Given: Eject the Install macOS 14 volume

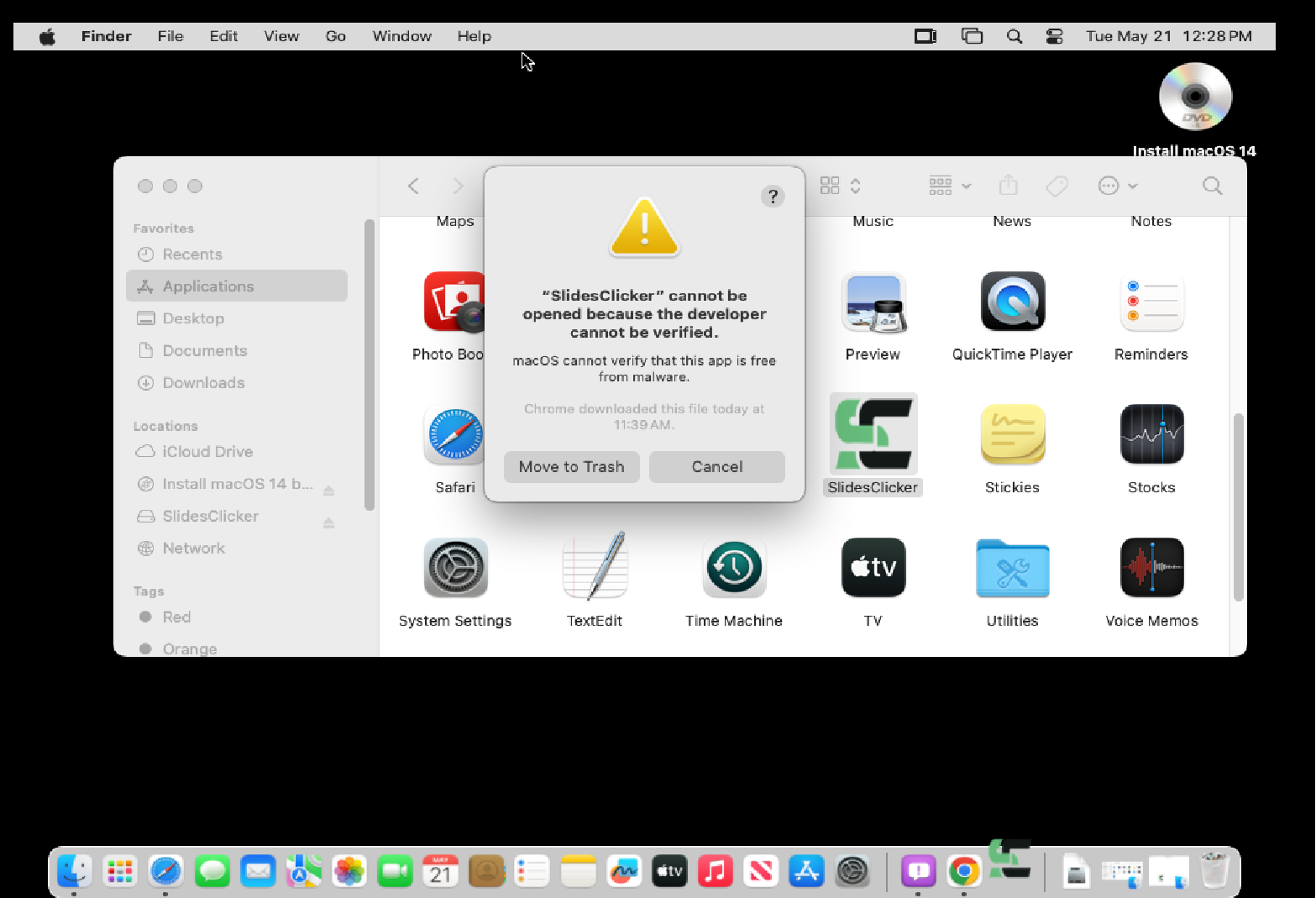Looking at the screenshot, I should pyautogui.click(x=329, y=490).
